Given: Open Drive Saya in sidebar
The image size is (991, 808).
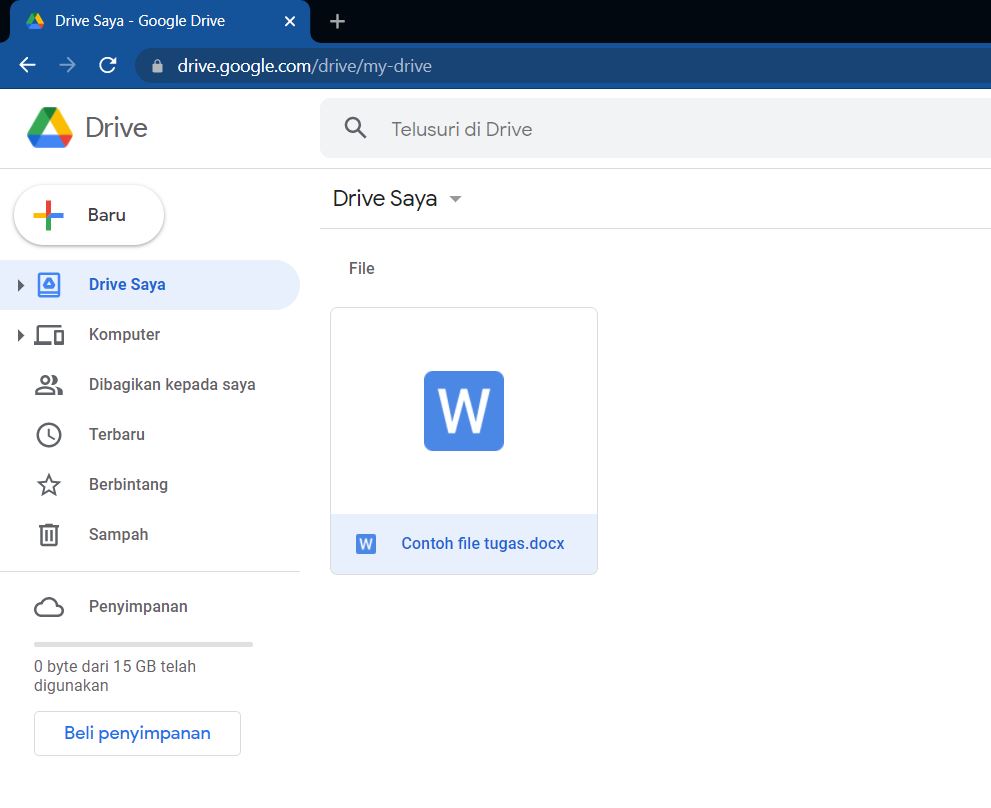Looking at the screenshot, I should click(x=150, y=285).
